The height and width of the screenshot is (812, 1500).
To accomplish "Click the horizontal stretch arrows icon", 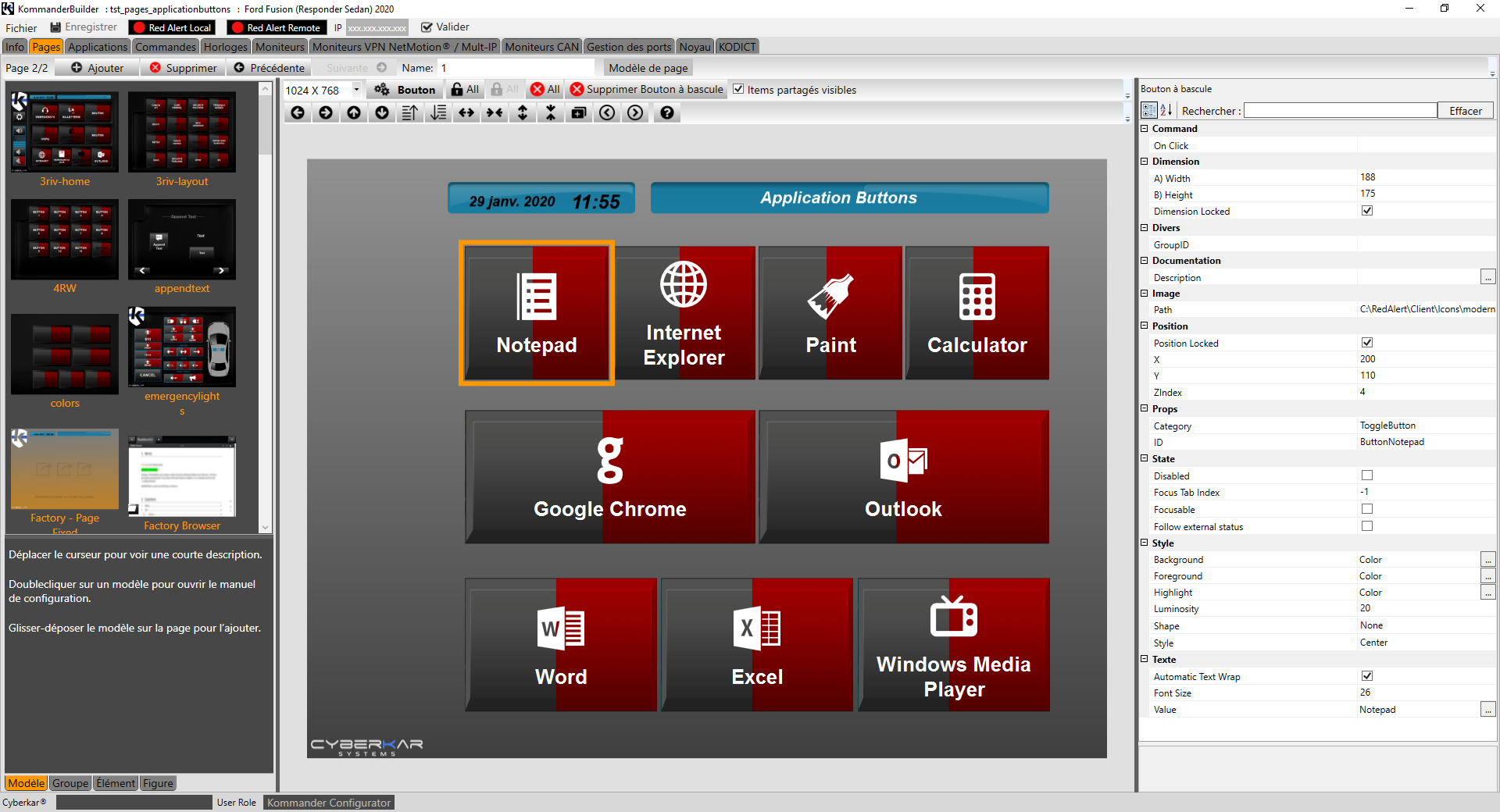I will (466, 113).
